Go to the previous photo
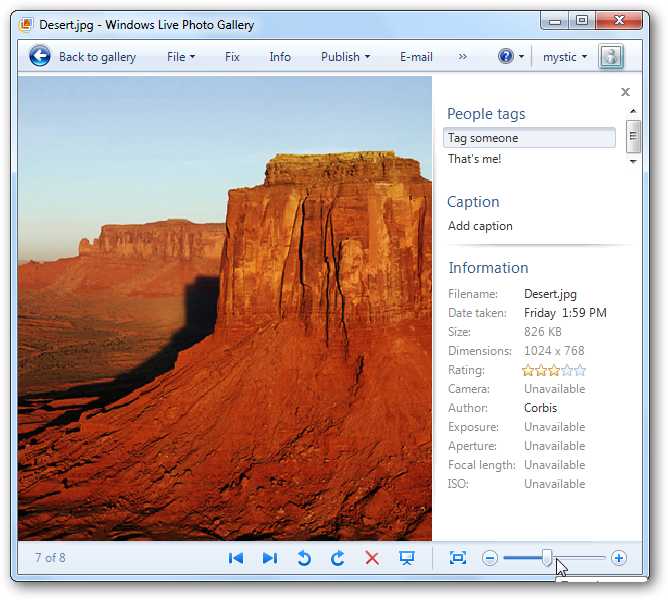 coord(236,558)
